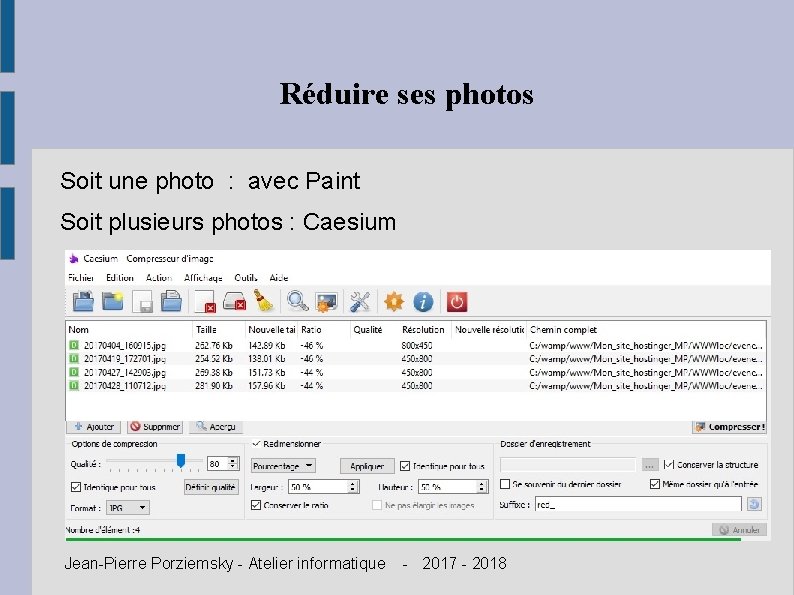Image resolution: width=794 pixels, height=595 pixels.
Task: Enable Se souvenir du dernier dossier
Action: (x=505, y=484)
